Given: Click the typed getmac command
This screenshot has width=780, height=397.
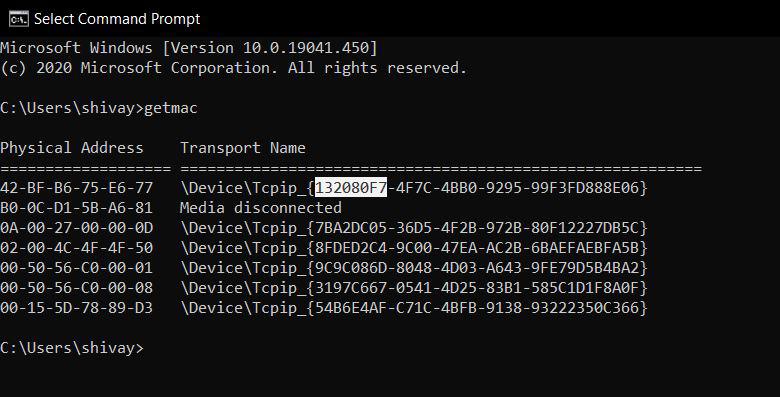Looking at the screenshot, I should pos(171,108).
